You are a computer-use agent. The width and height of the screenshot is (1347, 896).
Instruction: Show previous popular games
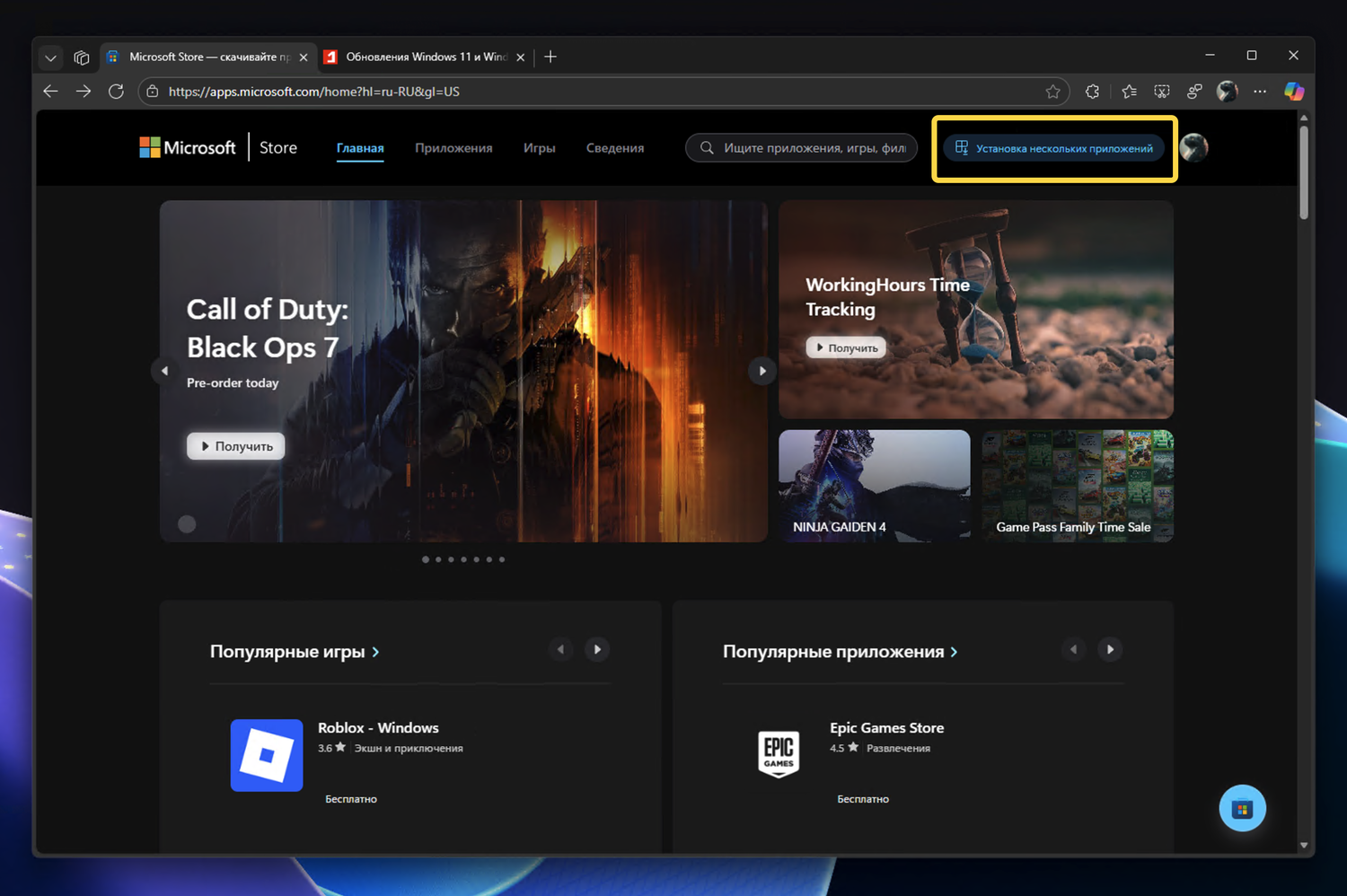[561, 649]
